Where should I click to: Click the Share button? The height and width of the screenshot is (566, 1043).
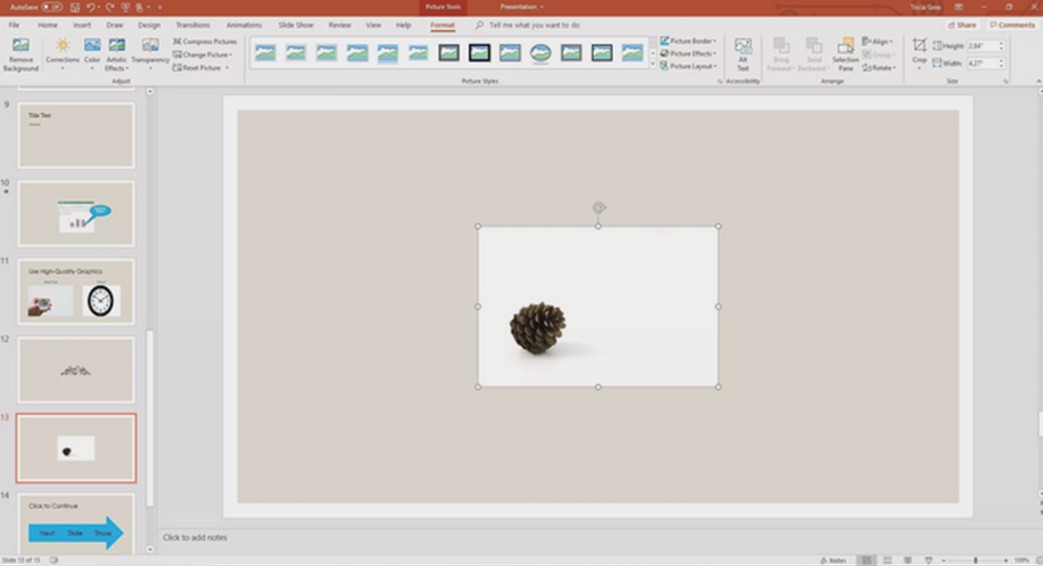pyautogui.click(x=963, y=24)
